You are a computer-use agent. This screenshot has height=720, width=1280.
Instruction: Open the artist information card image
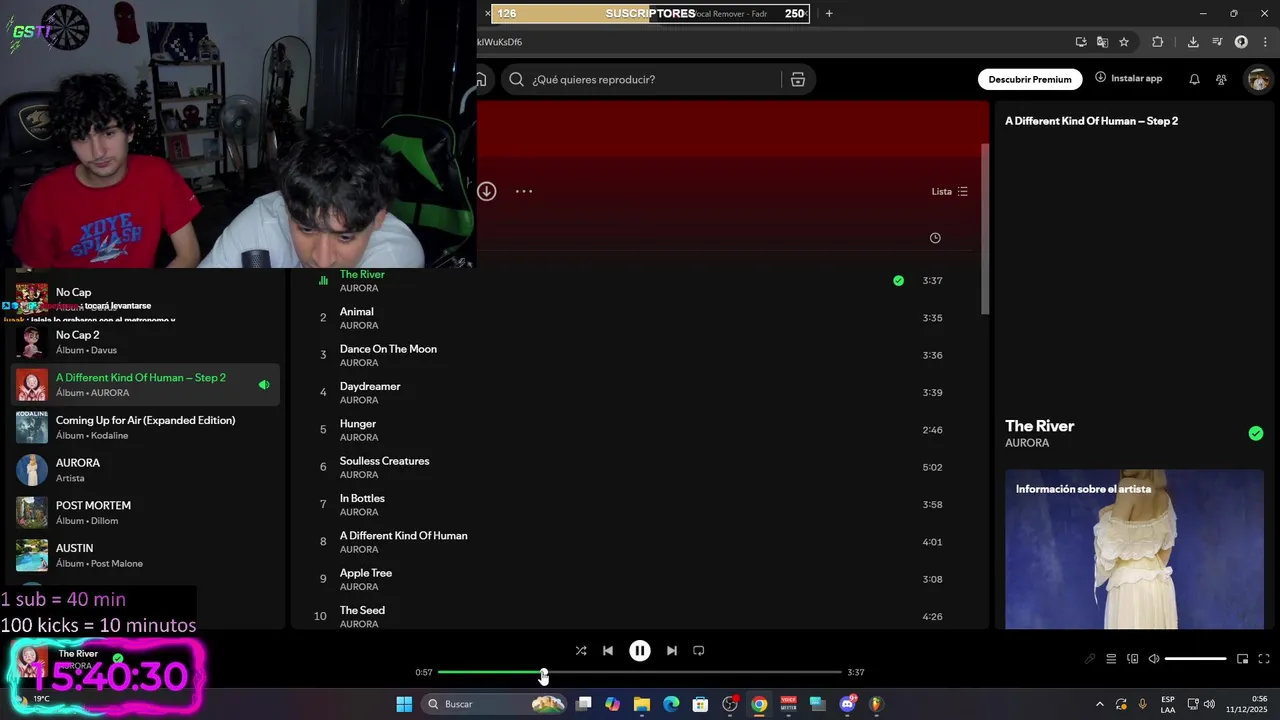pos(1134,550)
